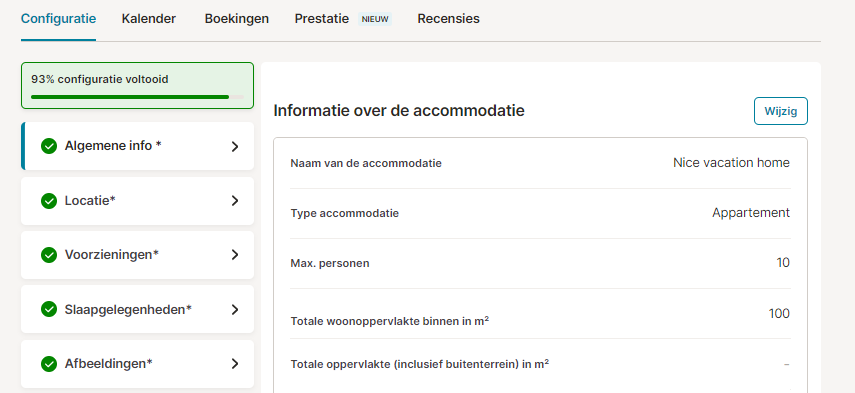Click the living area value 100

click(779, 313)
